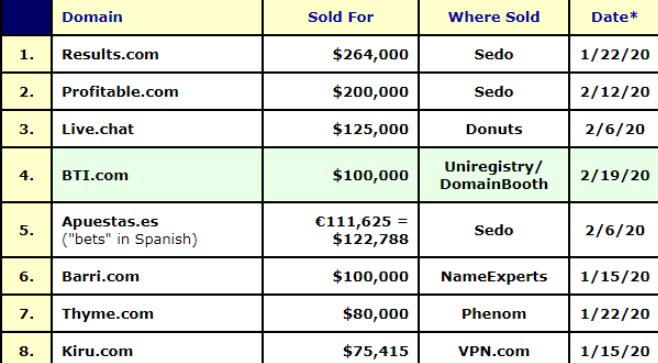This screenshot has height=363, width=658.
Task: Click the Date* column header
Action: point(614,17)
